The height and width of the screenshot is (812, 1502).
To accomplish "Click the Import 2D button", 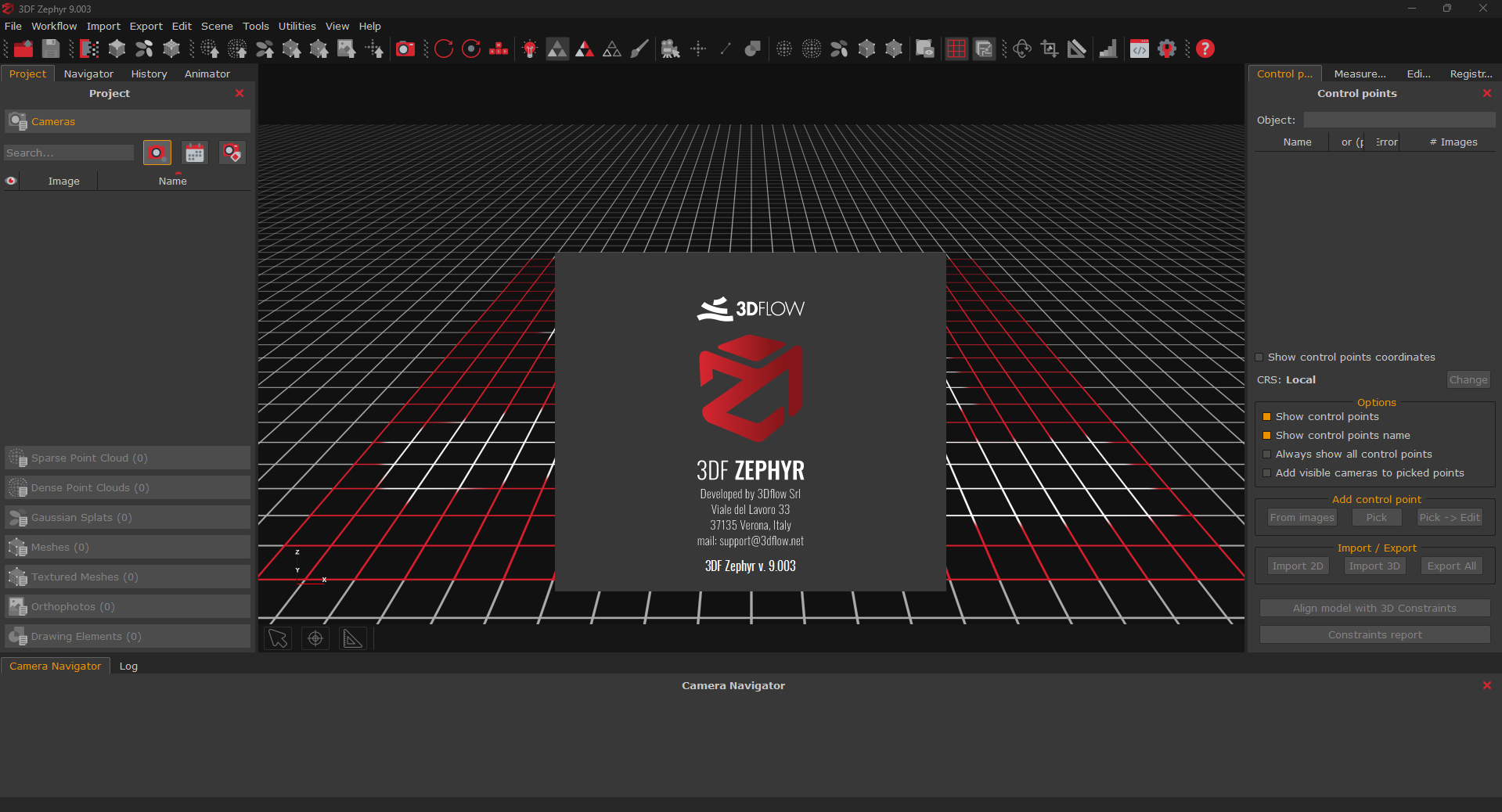I will pyautogui.click(x=1298, y=566).
